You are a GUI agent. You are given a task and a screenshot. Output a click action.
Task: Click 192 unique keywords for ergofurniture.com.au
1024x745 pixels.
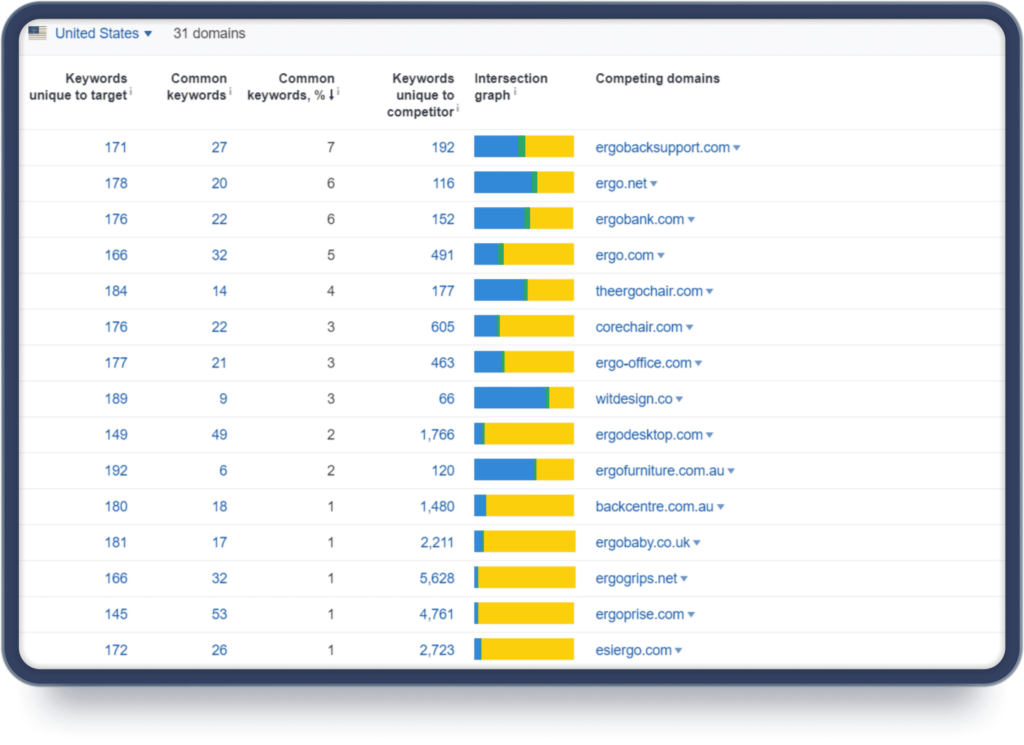[x=116, y=471]
